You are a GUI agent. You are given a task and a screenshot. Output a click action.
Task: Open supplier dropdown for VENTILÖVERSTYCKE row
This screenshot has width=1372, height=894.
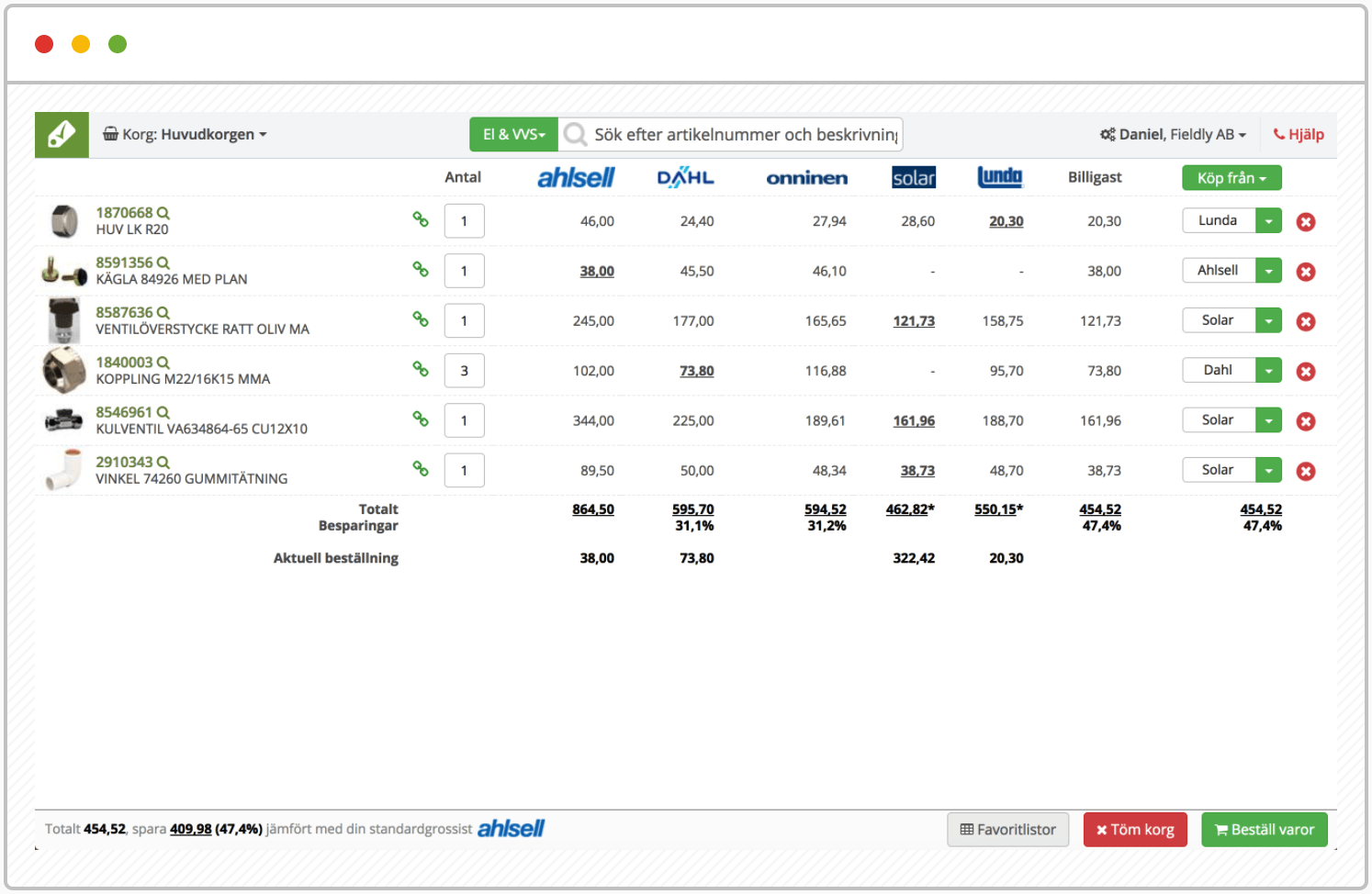[x=1268, y=320]
